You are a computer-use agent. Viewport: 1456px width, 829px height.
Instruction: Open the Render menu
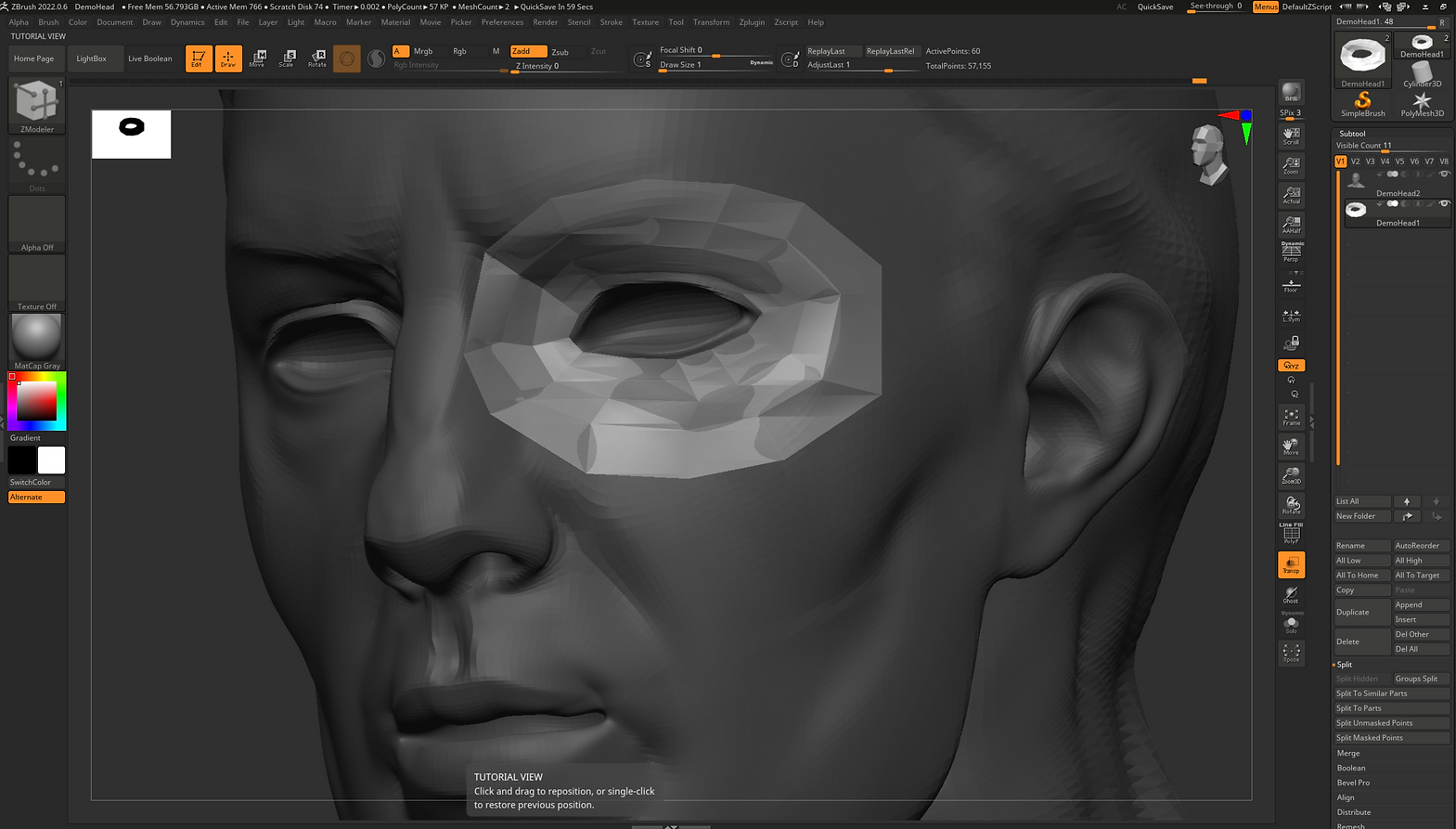[x=546, y=22]
